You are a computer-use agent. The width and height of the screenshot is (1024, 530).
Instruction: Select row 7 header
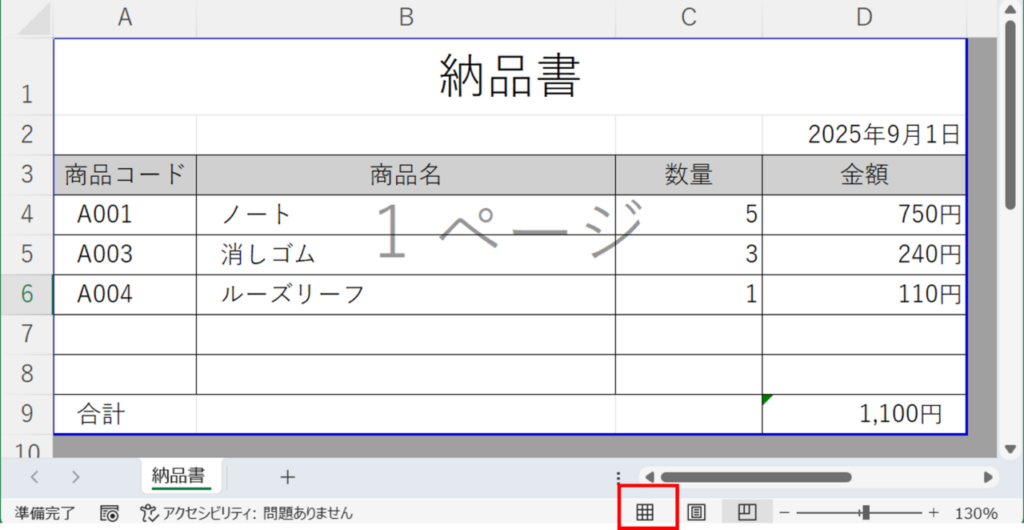click(26, 334)
